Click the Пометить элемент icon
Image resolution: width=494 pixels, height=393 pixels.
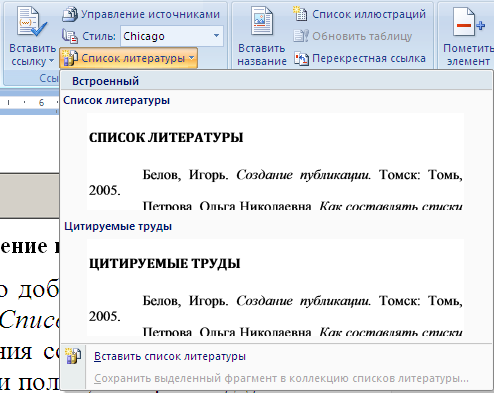pos(469,22)
